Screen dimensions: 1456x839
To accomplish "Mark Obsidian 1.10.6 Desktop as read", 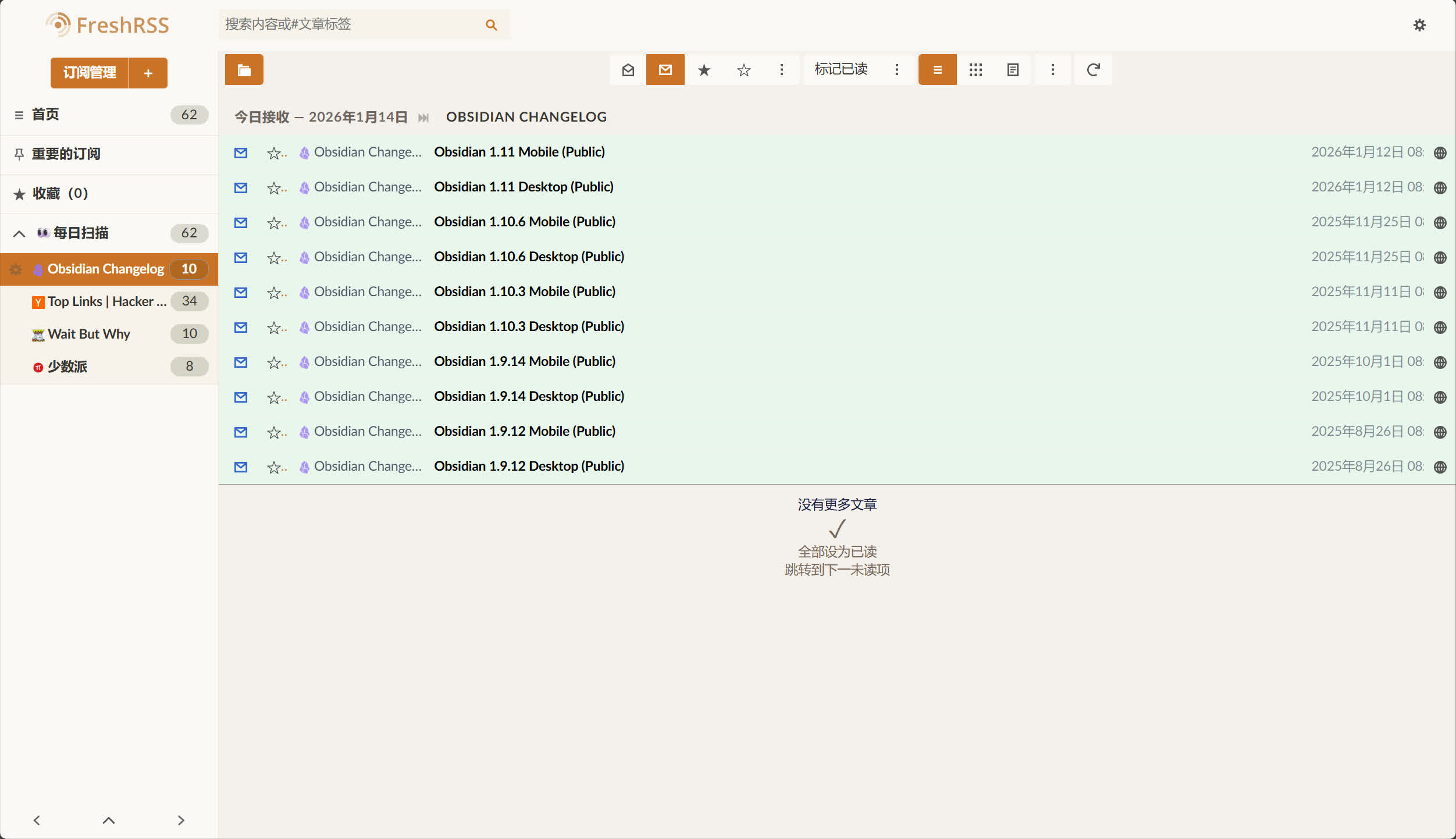I will [x=241, y=257].
